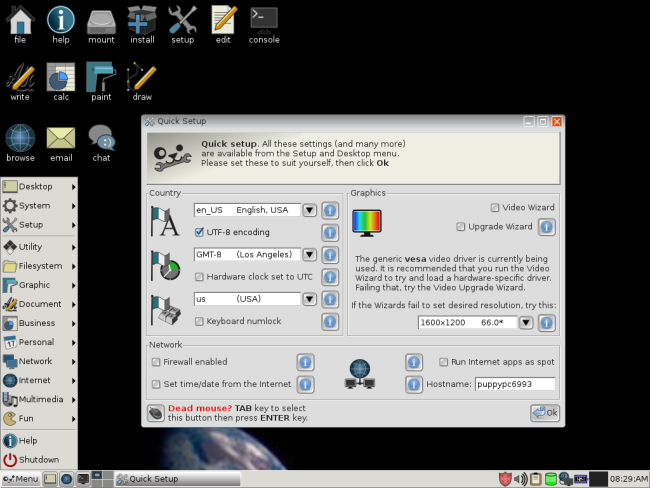Open the Multimedia menu entry
Viewport: 650px width, 488px height.
tap(39, 399)
